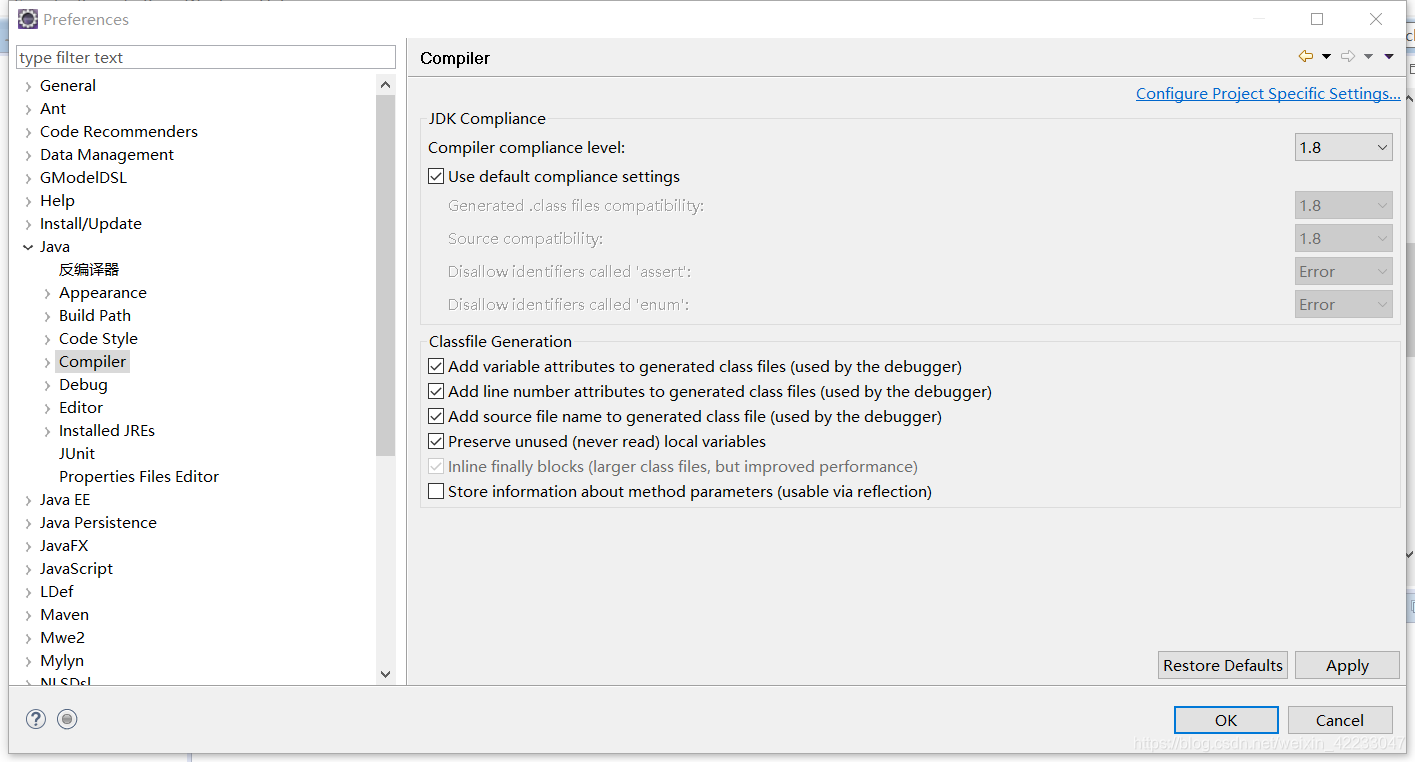Click the record-style icon beside Help
Screen dimensions: 1415x762
click(x=67, y=718)
